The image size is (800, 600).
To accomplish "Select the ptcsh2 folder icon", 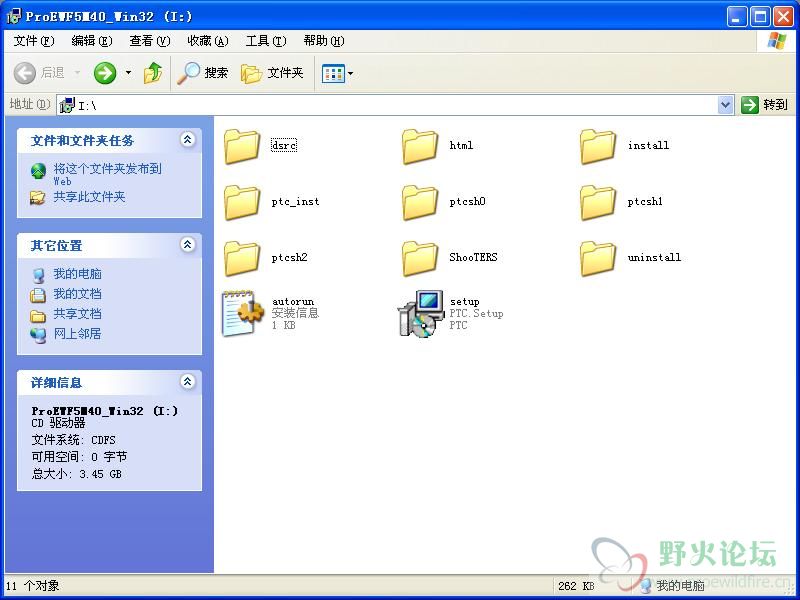I will (x=242, y=259).
